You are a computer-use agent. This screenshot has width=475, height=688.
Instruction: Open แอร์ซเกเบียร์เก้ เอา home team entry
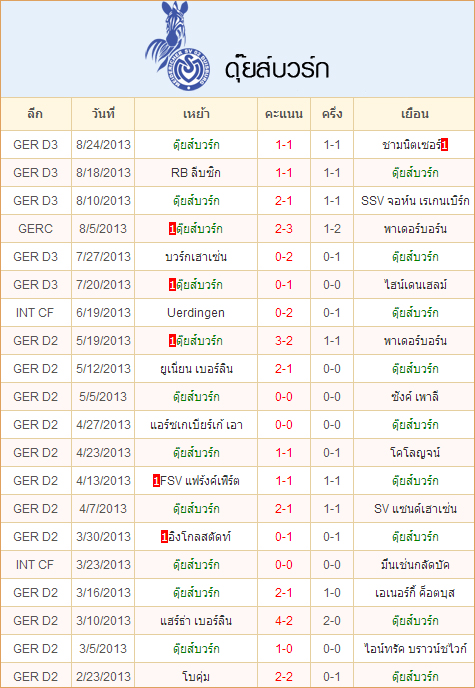[x=196, y=425]
